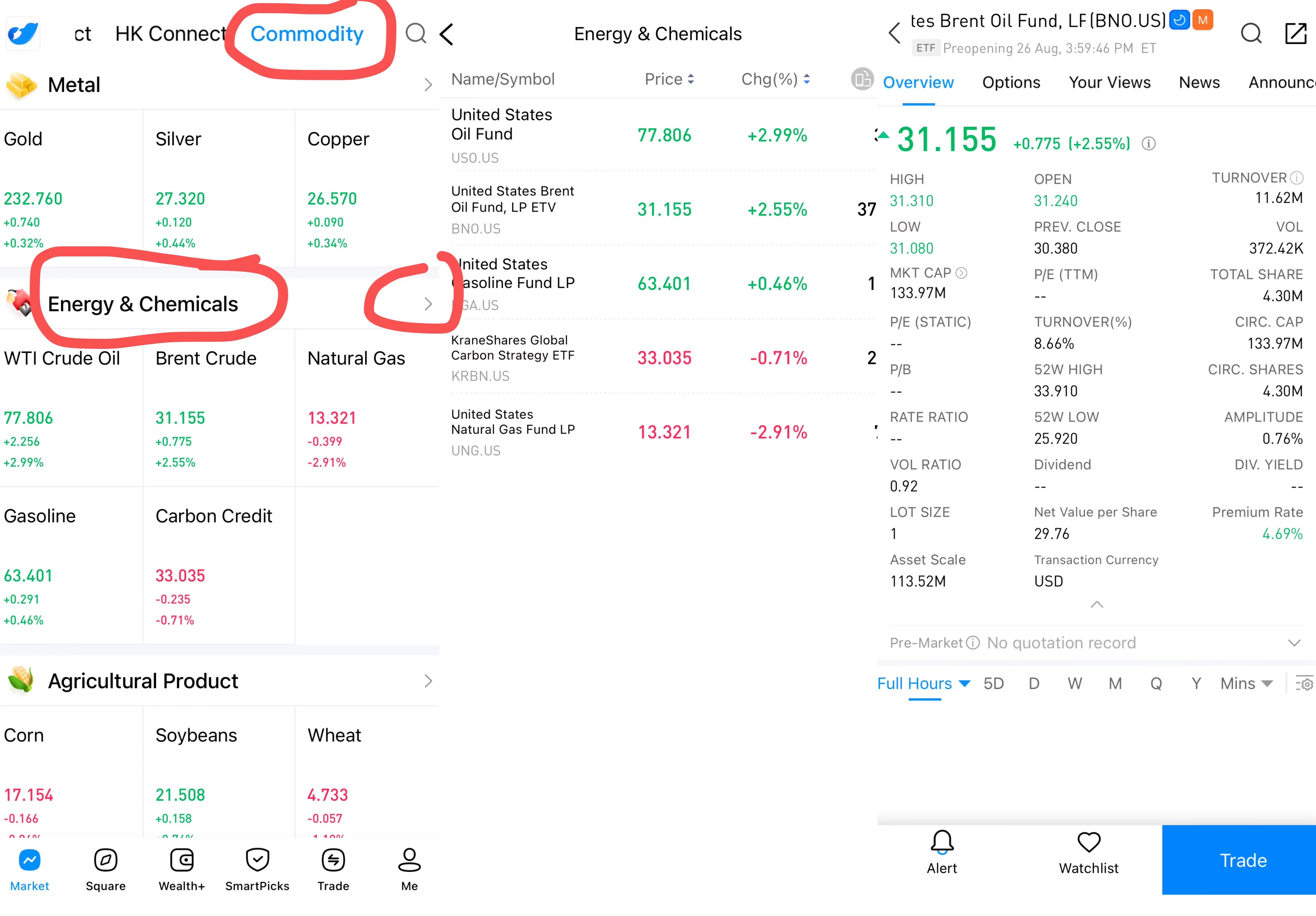Expand the Full Hours dropdown
1316x916 pixels.
point(923,684)
